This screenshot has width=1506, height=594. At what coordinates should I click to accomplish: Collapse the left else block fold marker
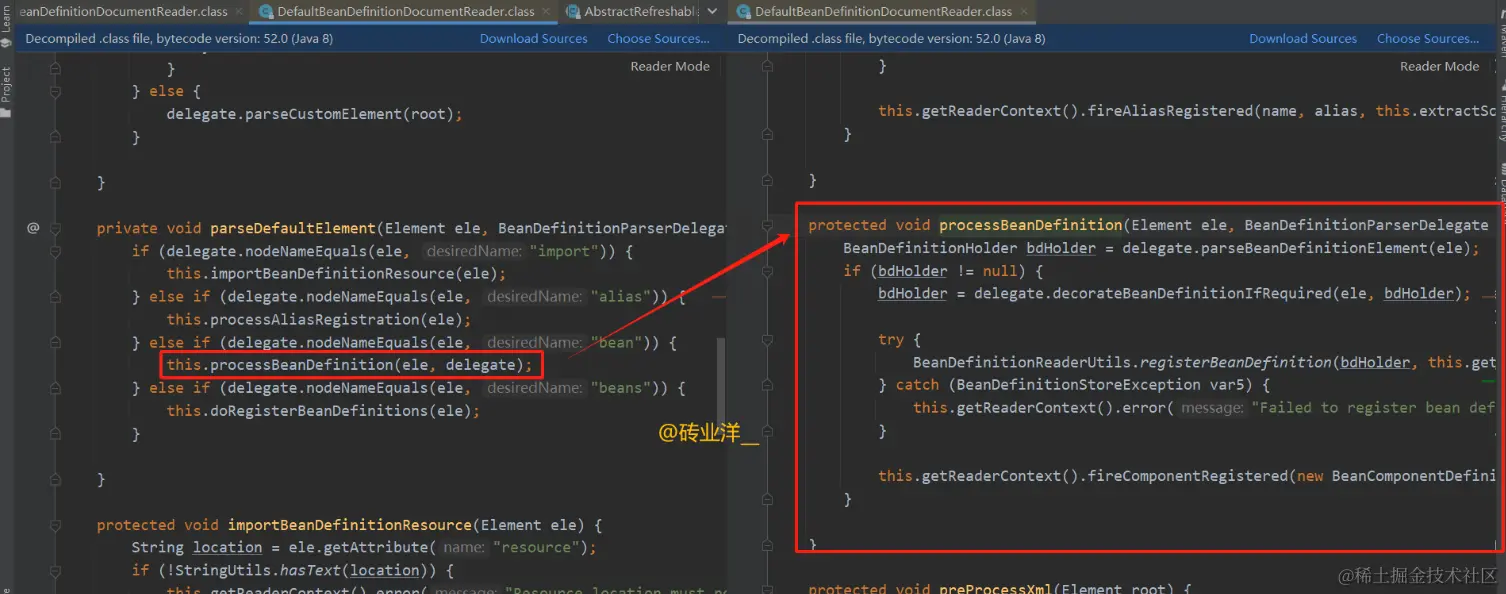[x=55, y=91]
